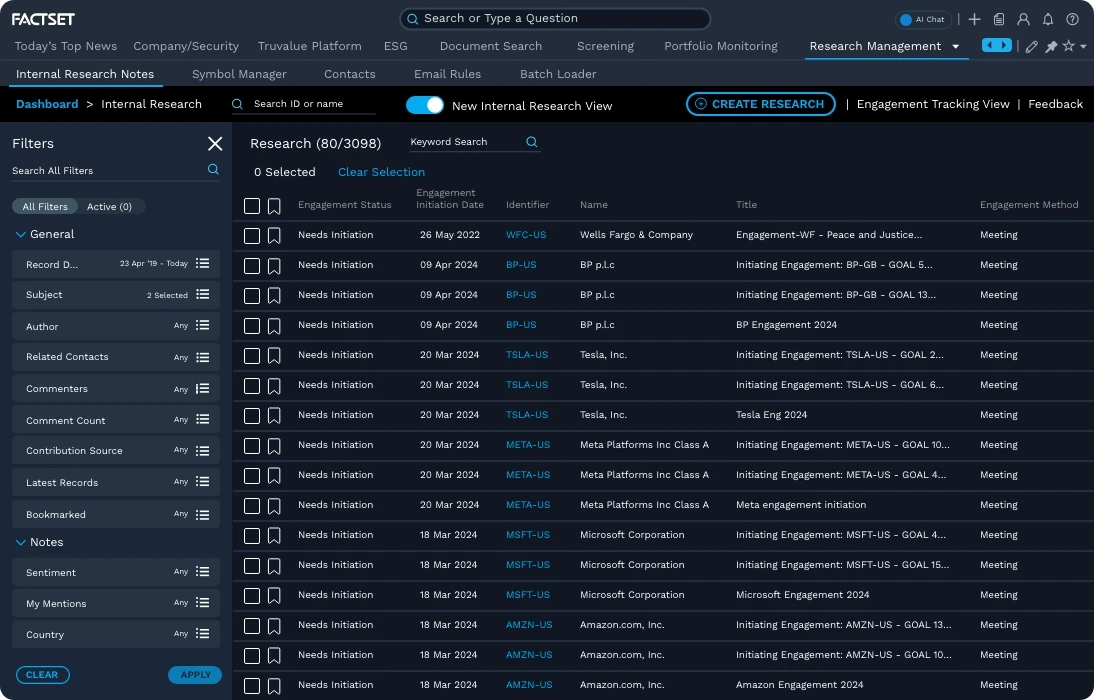Collapse the General filters section
Image resolution: width=1094 pixels, height=700 pixels.
(21, 234)
